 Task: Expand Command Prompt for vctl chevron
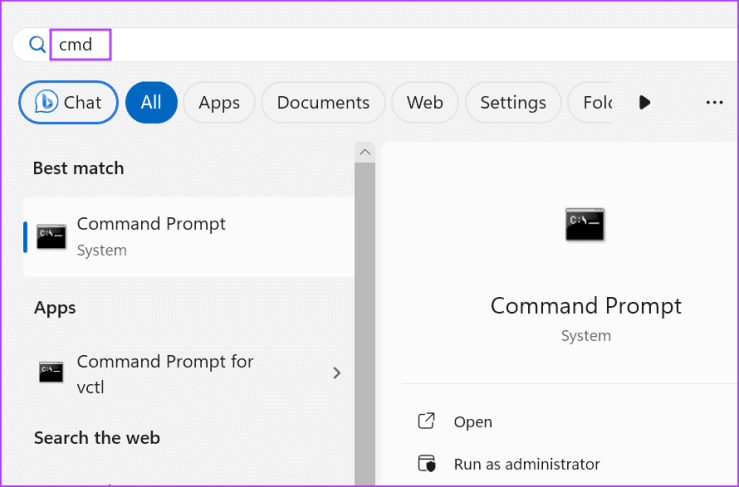[x=337, y=373]
